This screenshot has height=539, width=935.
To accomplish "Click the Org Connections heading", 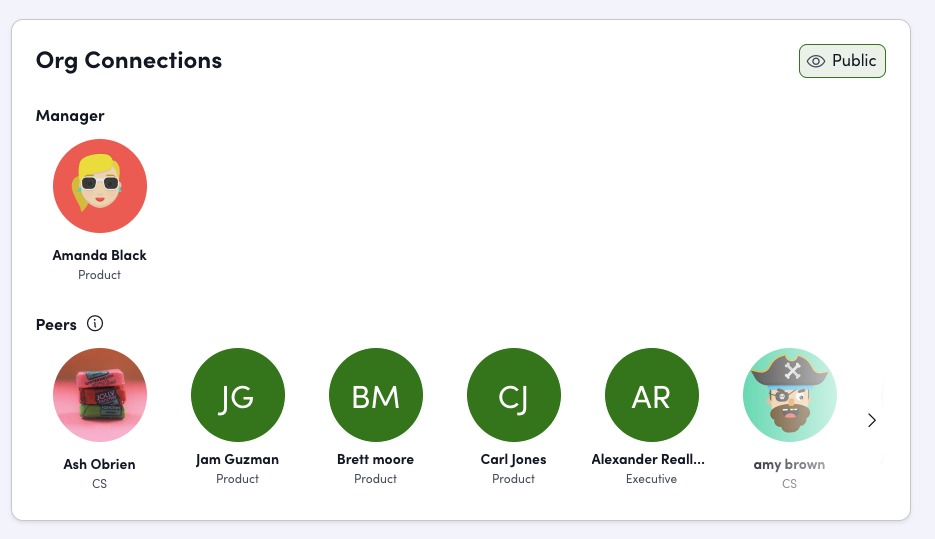I will pos(129,61).
